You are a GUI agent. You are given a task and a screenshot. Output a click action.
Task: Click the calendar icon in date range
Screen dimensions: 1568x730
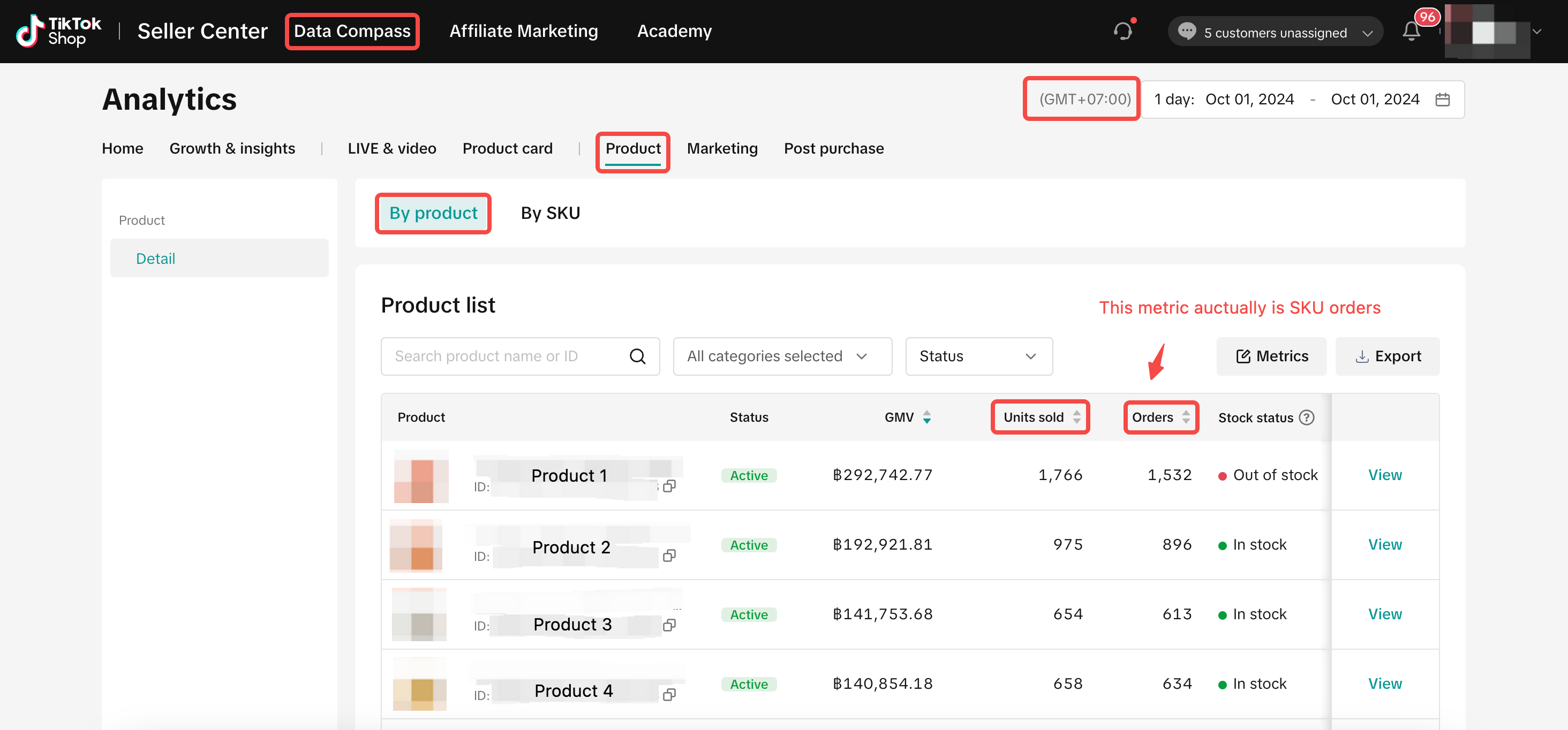pyautogui.click(x=1442, y=99)
